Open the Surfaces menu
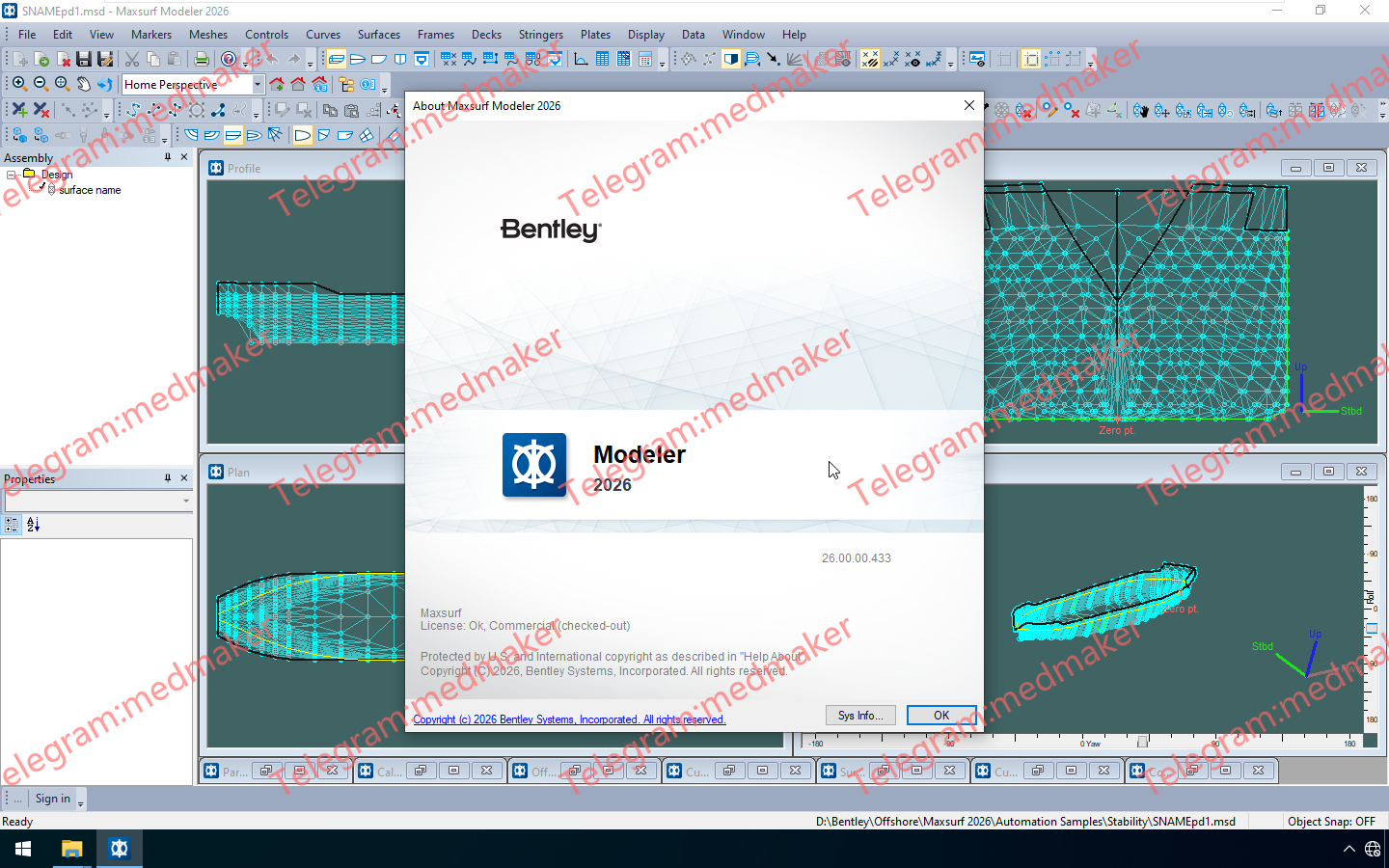 pos(379,35)
